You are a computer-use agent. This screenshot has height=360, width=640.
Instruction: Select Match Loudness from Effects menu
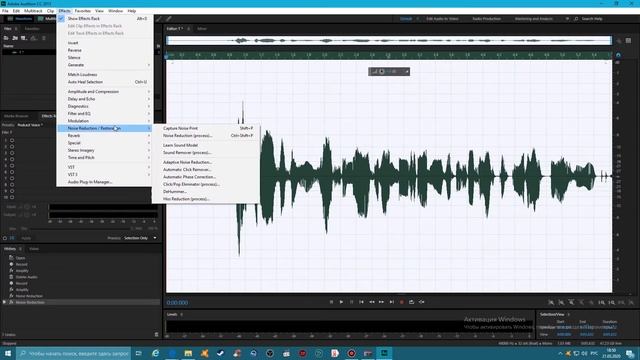pos(106,75)
